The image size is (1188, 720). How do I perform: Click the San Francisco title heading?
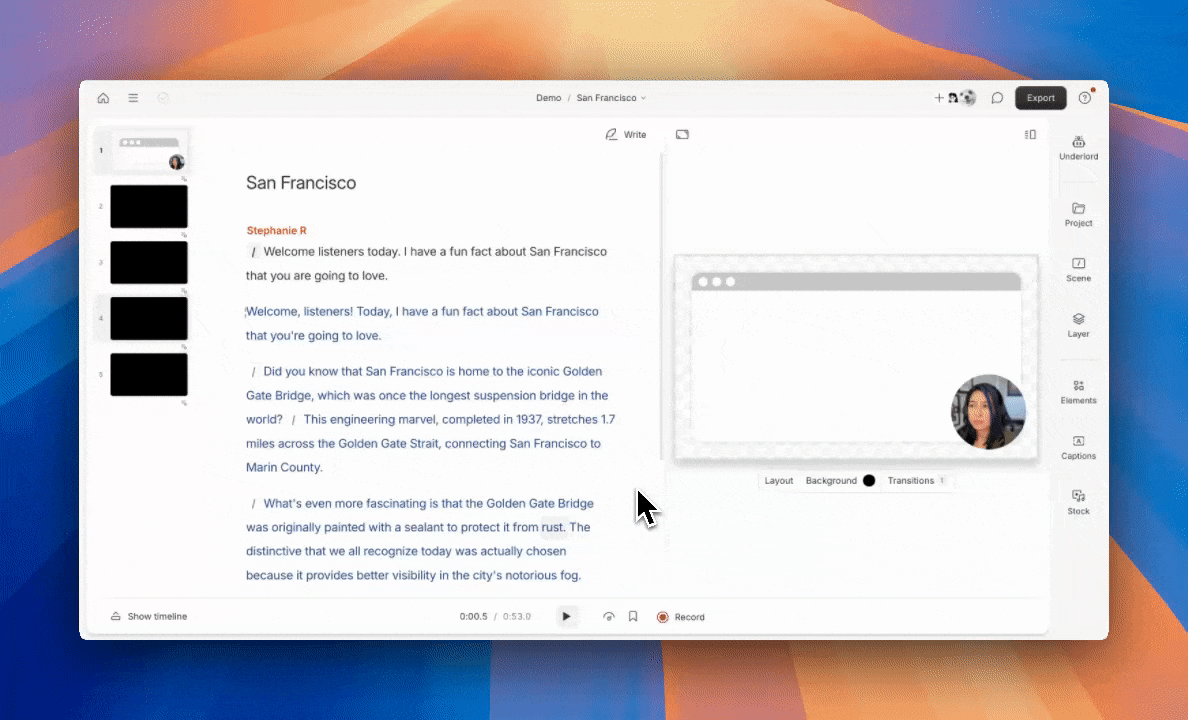coord(301,183)
